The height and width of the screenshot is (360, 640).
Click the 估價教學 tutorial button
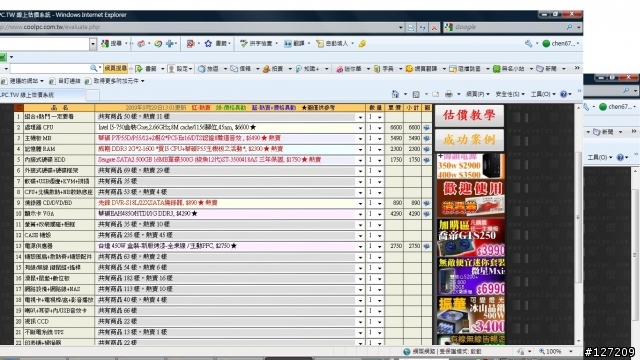coord(469,116)
